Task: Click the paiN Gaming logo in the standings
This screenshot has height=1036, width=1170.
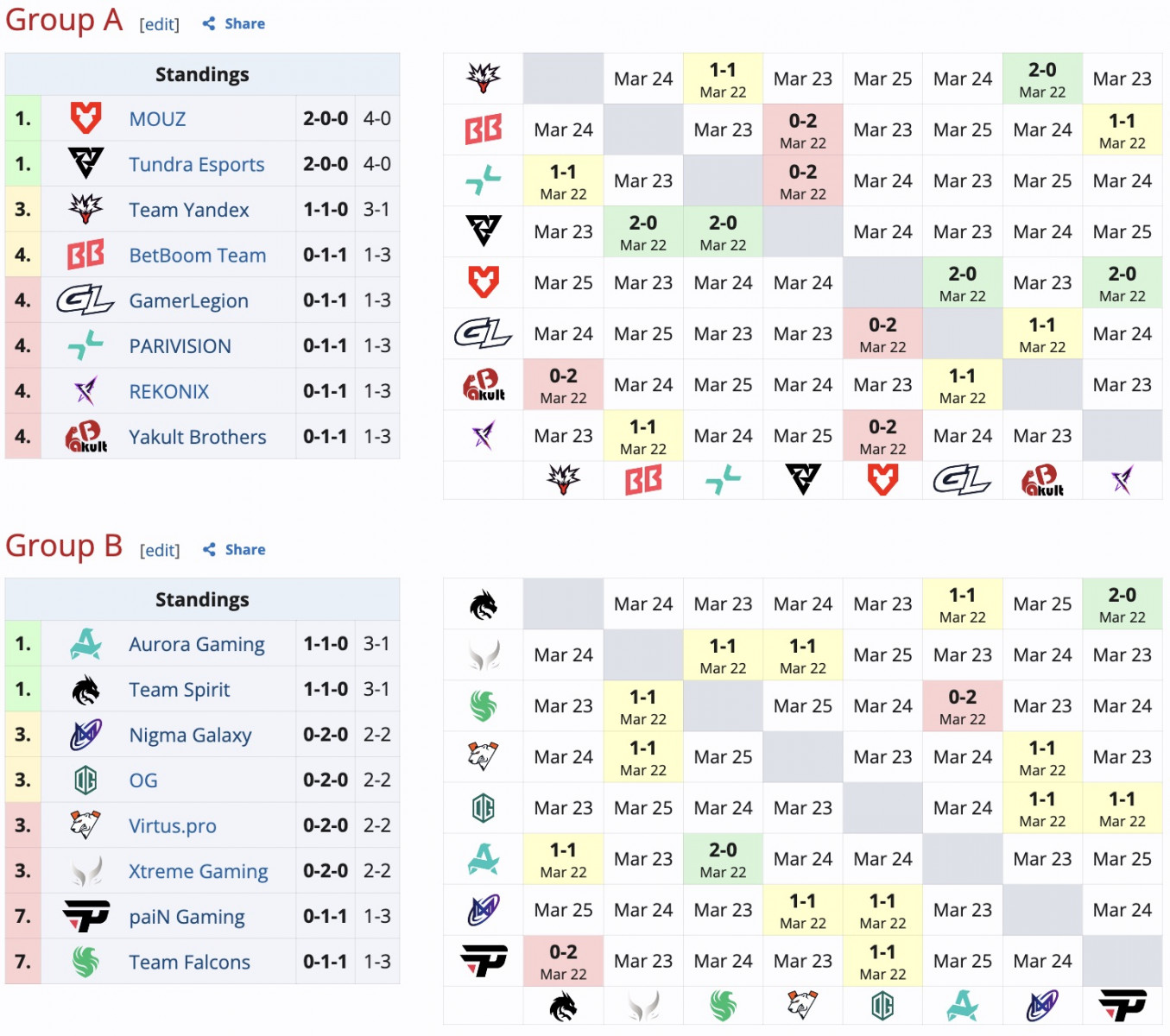Action: point(85,916)
